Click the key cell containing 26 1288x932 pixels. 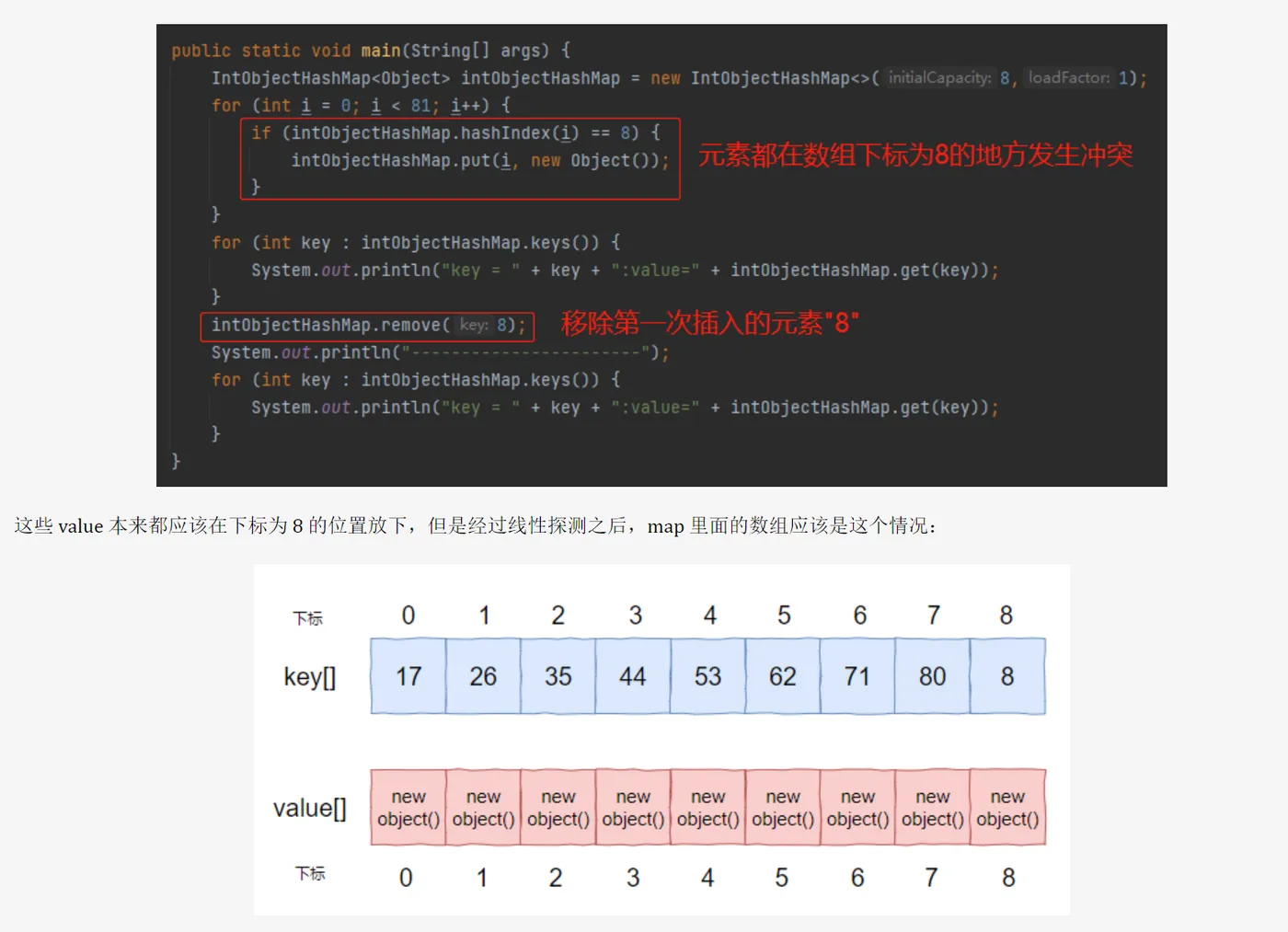tap(483, 676)
